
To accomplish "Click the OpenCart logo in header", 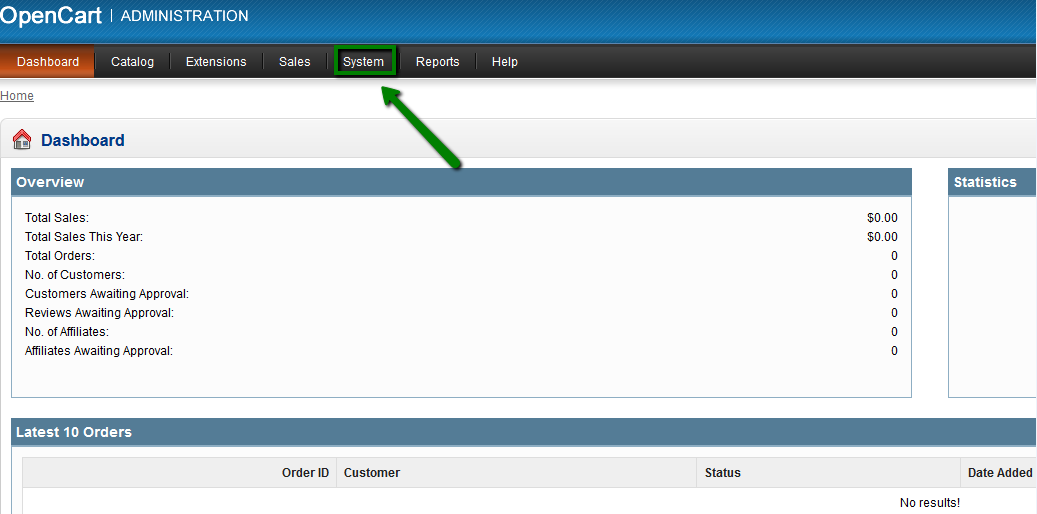I will click(x=52, y=16).
